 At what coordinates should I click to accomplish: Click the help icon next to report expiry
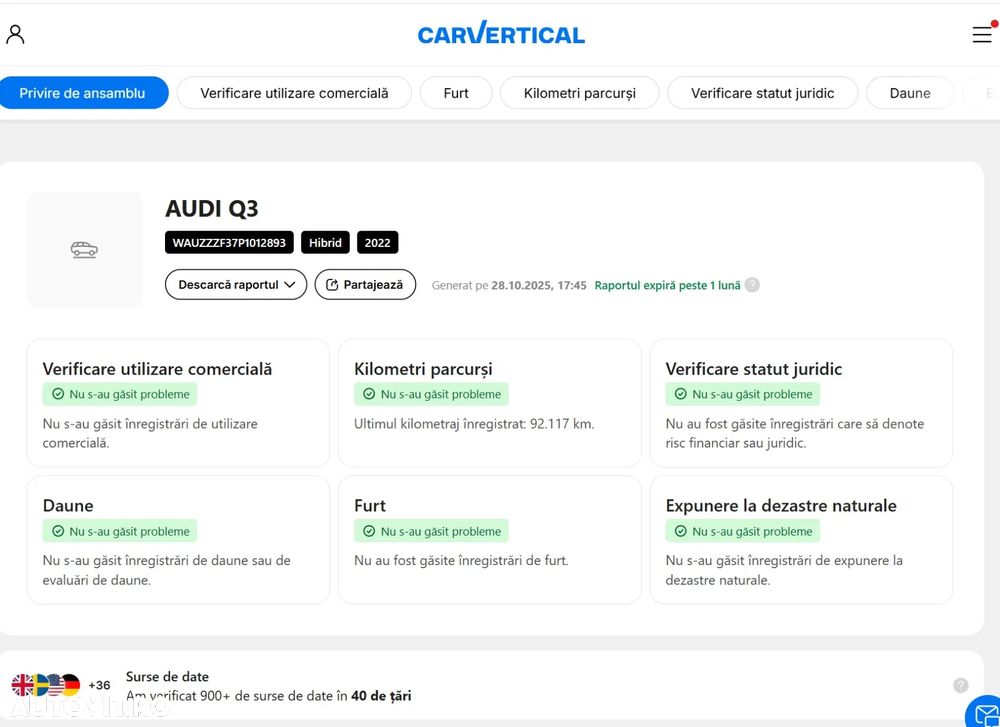[753, 285]
